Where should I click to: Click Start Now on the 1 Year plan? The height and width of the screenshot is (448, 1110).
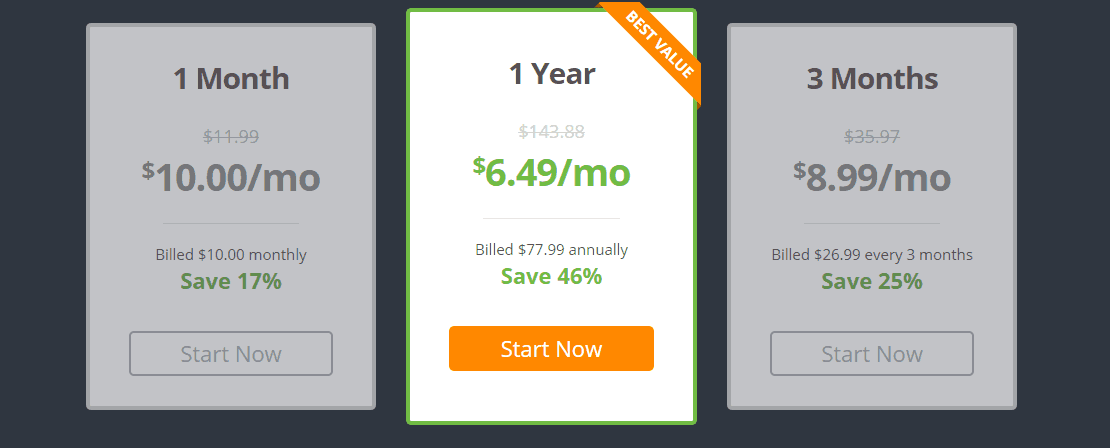(x=551, y=348)
